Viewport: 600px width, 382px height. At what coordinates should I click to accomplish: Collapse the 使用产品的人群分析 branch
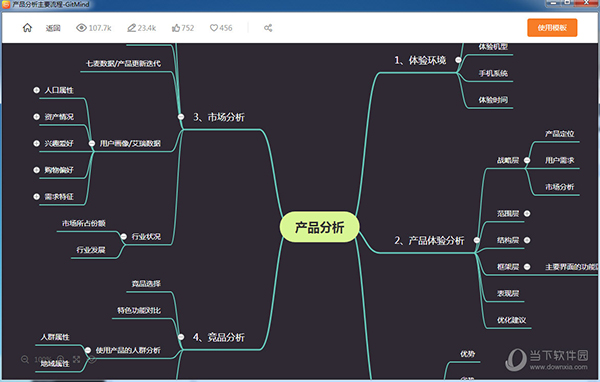coord(88,350)
